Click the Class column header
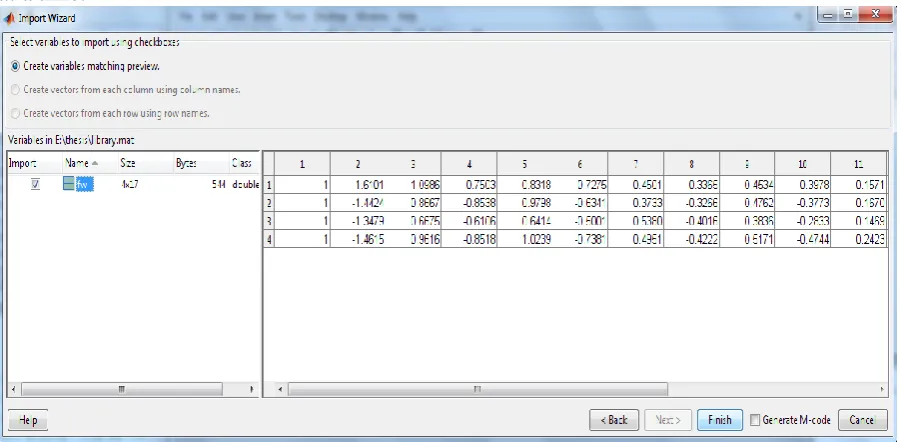The image size is (901, 442). [244, 163]
